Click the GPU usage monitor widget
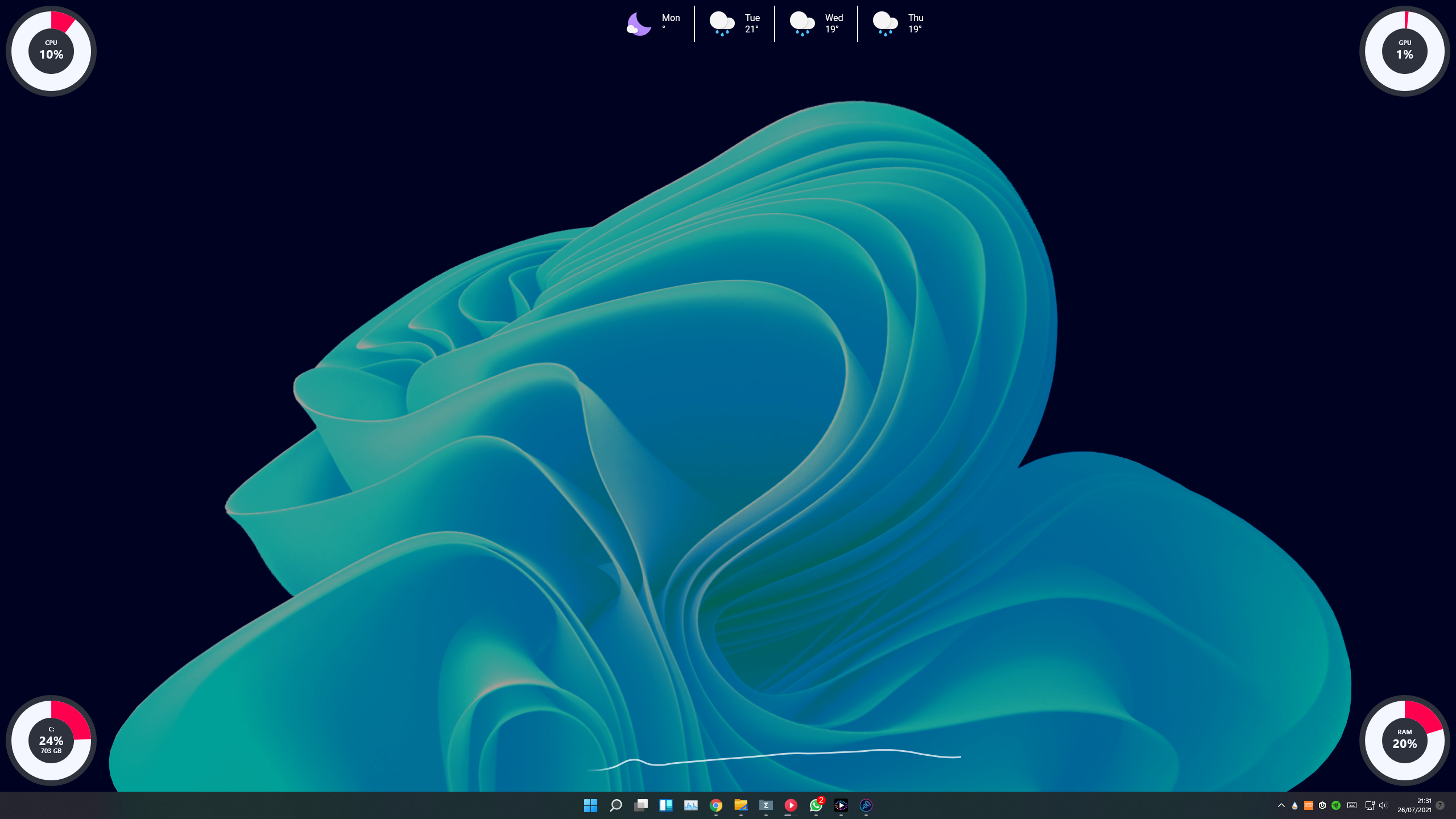Screen dimensions: 1456x819 (x=1405, y=50)
